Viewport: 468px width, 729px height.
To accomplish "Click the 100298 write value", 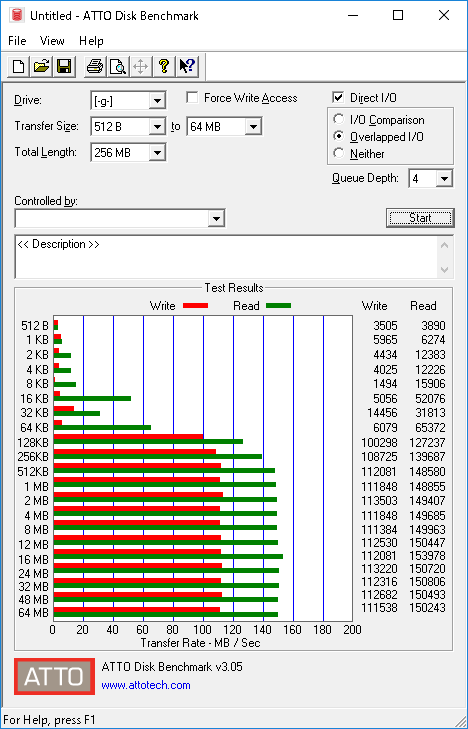I will [379, 443].
